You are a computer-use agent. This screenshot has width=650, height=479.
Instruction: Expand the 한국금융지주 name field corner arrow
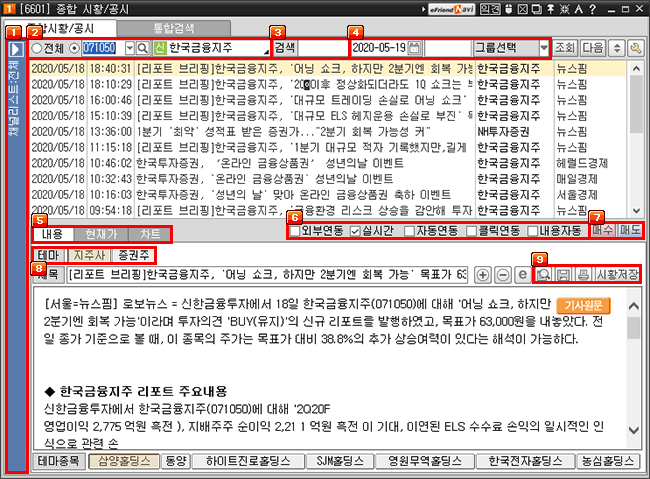coord(266,52)
